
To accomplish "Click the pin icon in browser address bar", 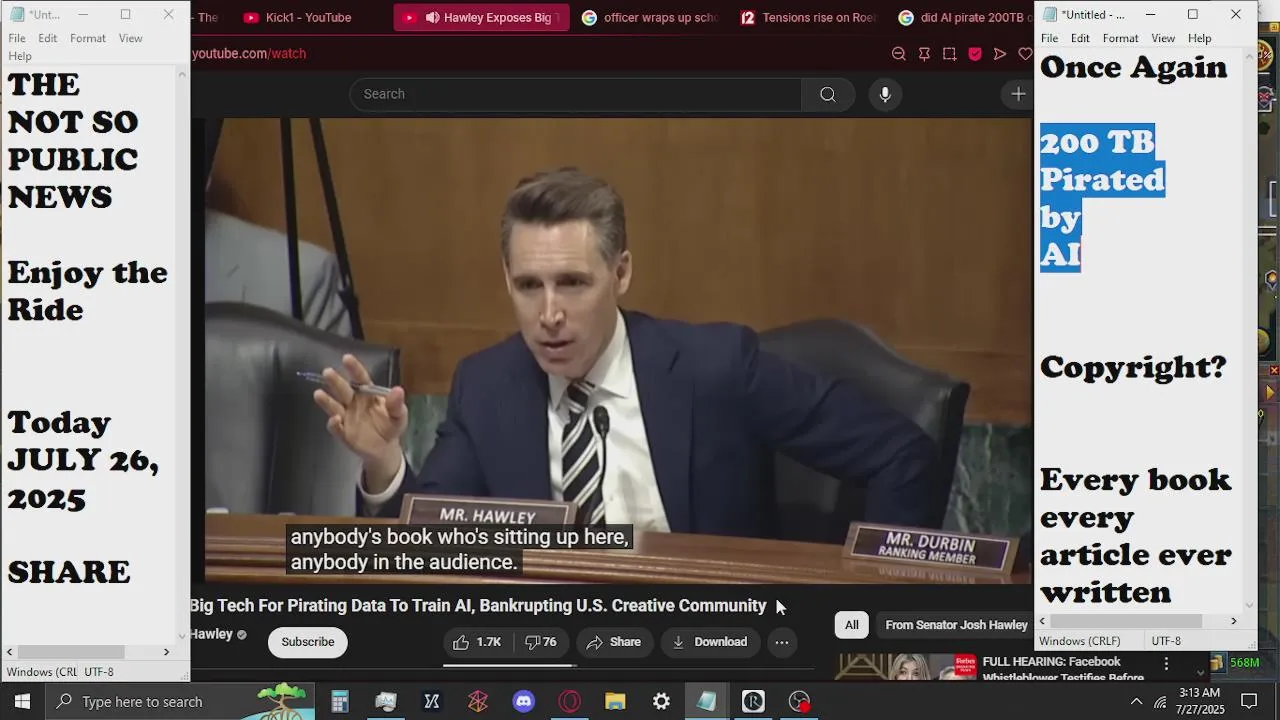I will point(924,54).
